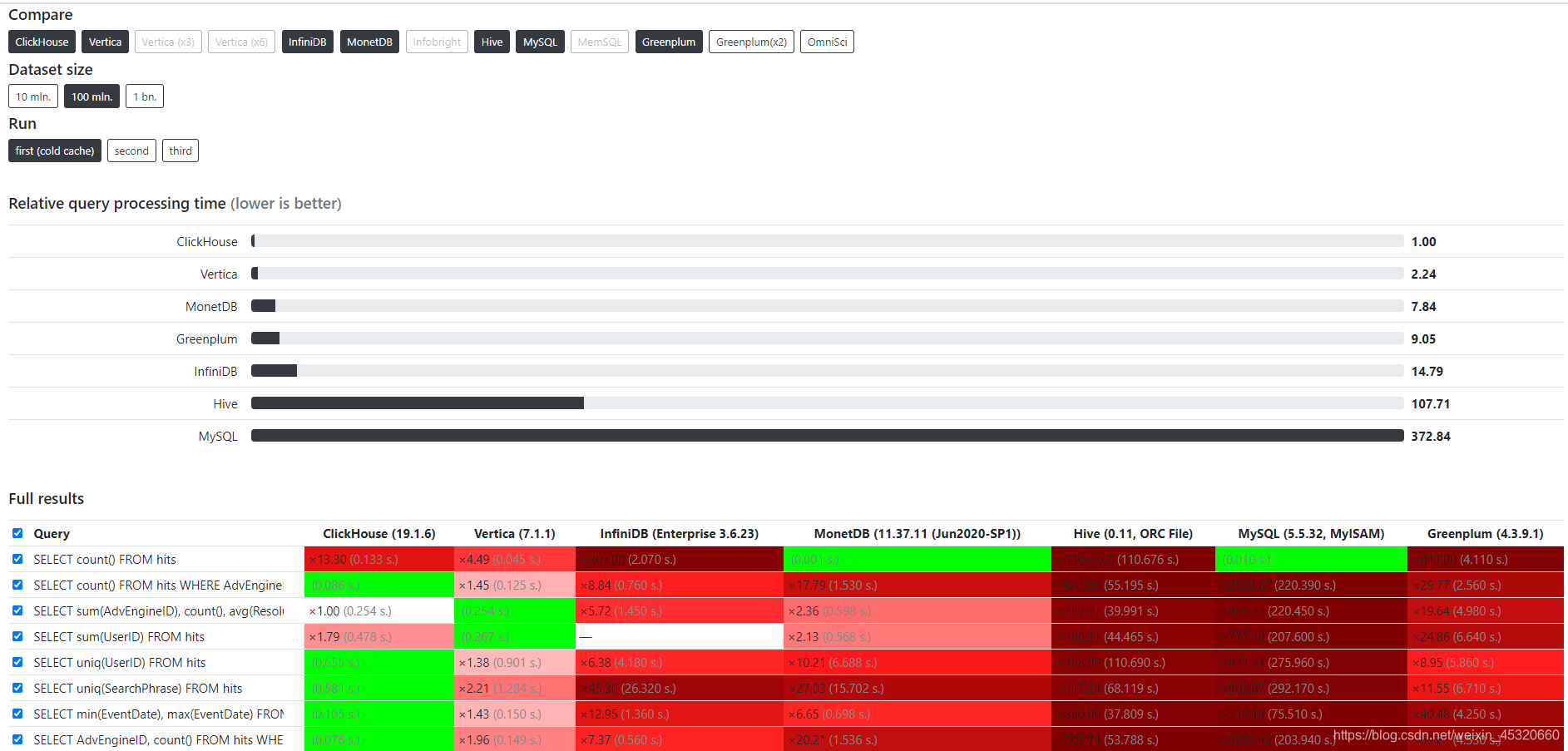Click the MonetDB value 7.84 in chart
This screenshot has width=1568, height=751.
tap(1423, 307)
